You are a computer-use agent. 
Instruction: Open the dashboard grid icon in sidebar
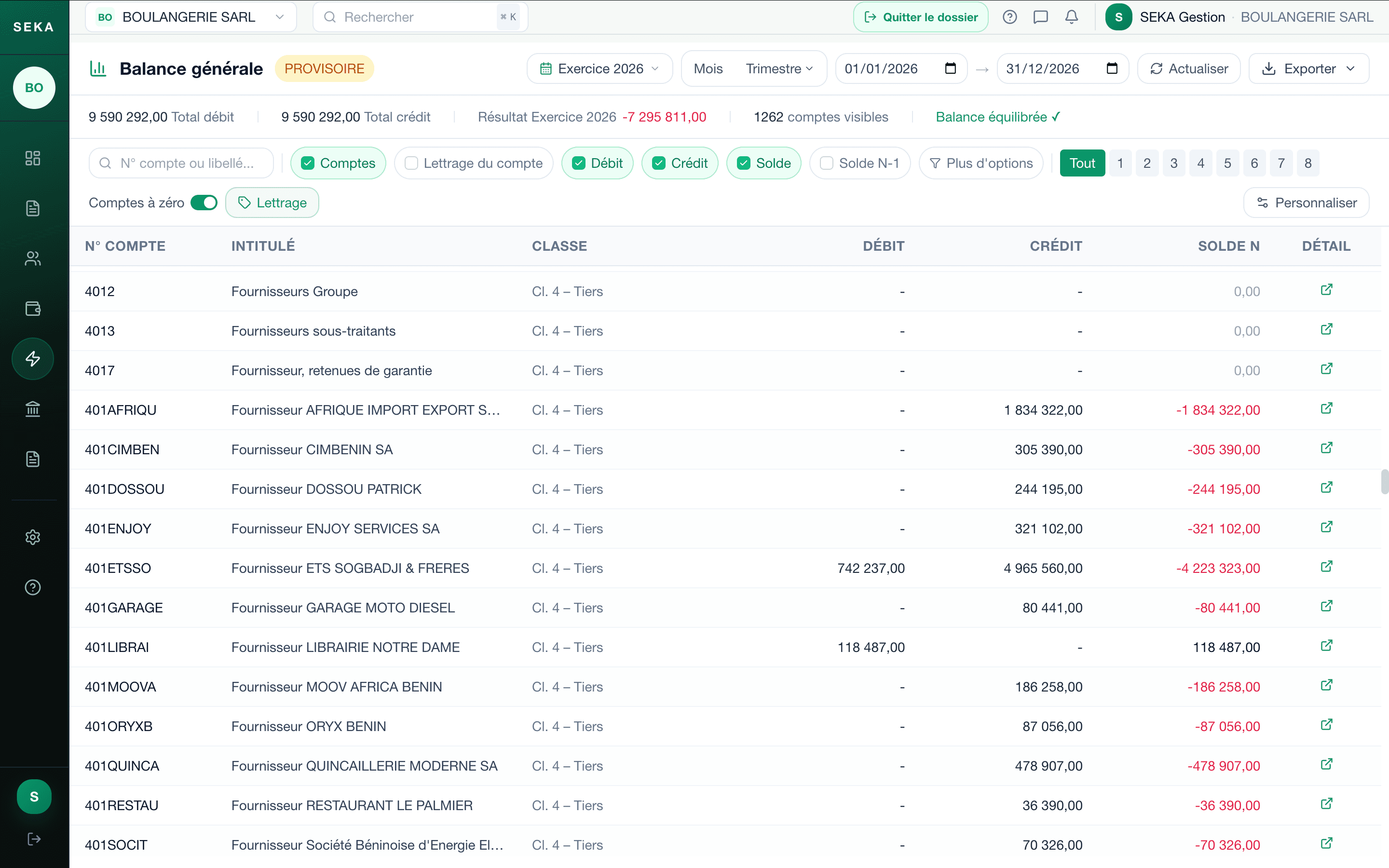(33, 159)
